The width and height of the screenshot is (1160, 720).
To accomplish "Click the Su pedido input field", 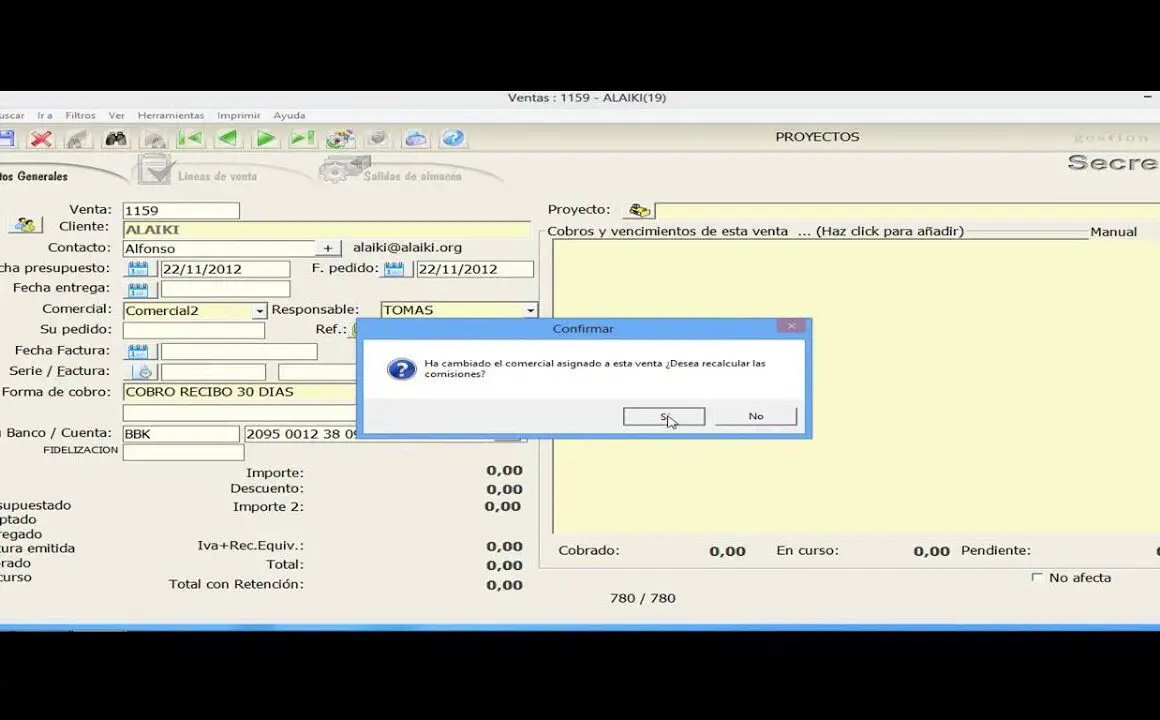I will [x=193, y=331].
